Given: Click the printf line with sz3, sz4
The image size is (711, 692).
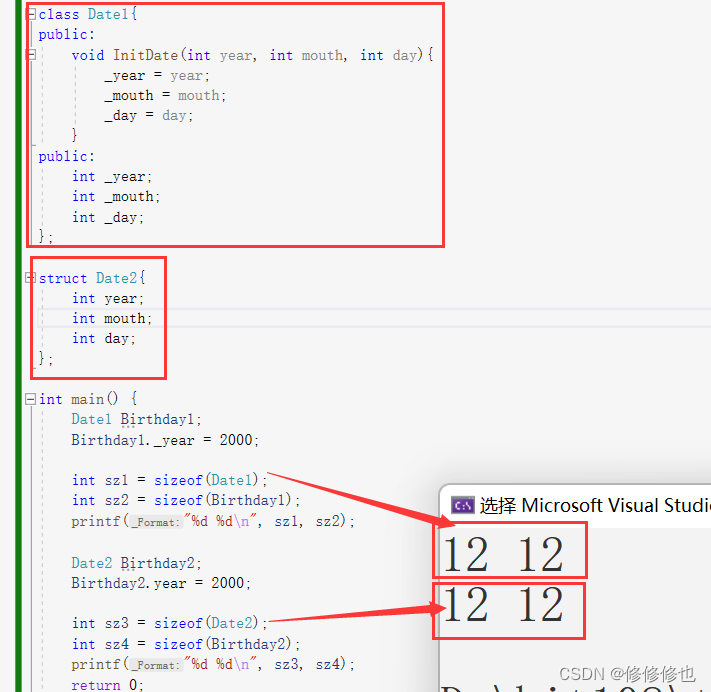Looking at the screenshot, I should [x=213, y=664].
